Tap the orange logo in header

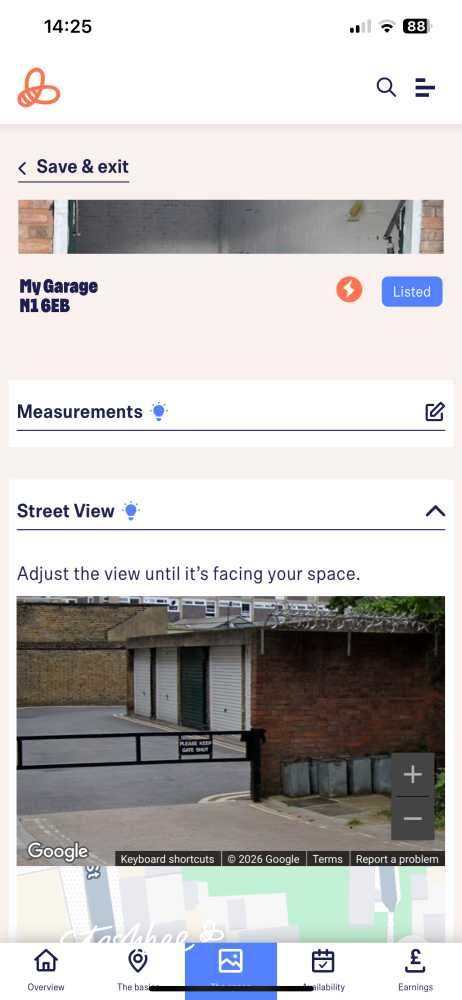(x=39, y=87)
